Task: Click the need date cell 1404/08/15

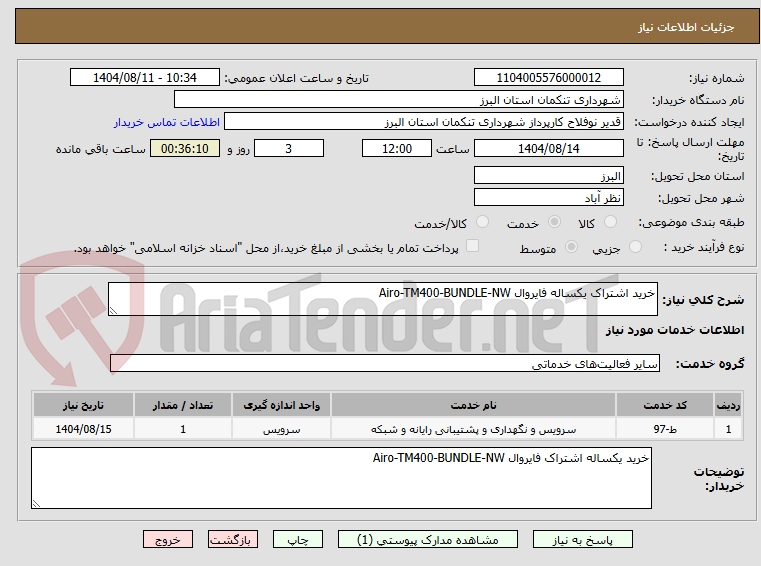Action: 83,429
